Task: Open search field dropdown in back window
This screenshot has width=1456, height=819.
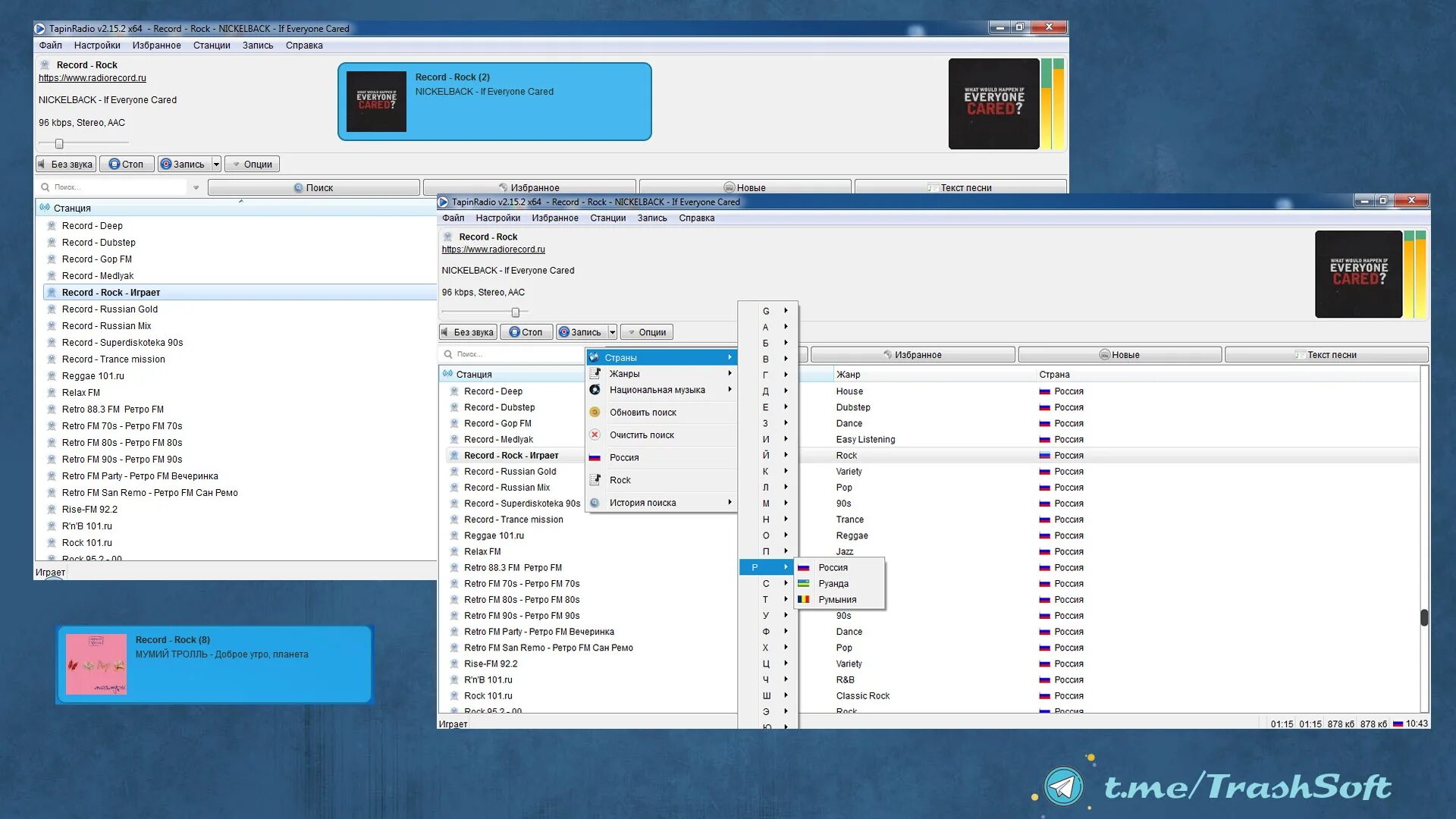Action: click(x=196, y=187)
